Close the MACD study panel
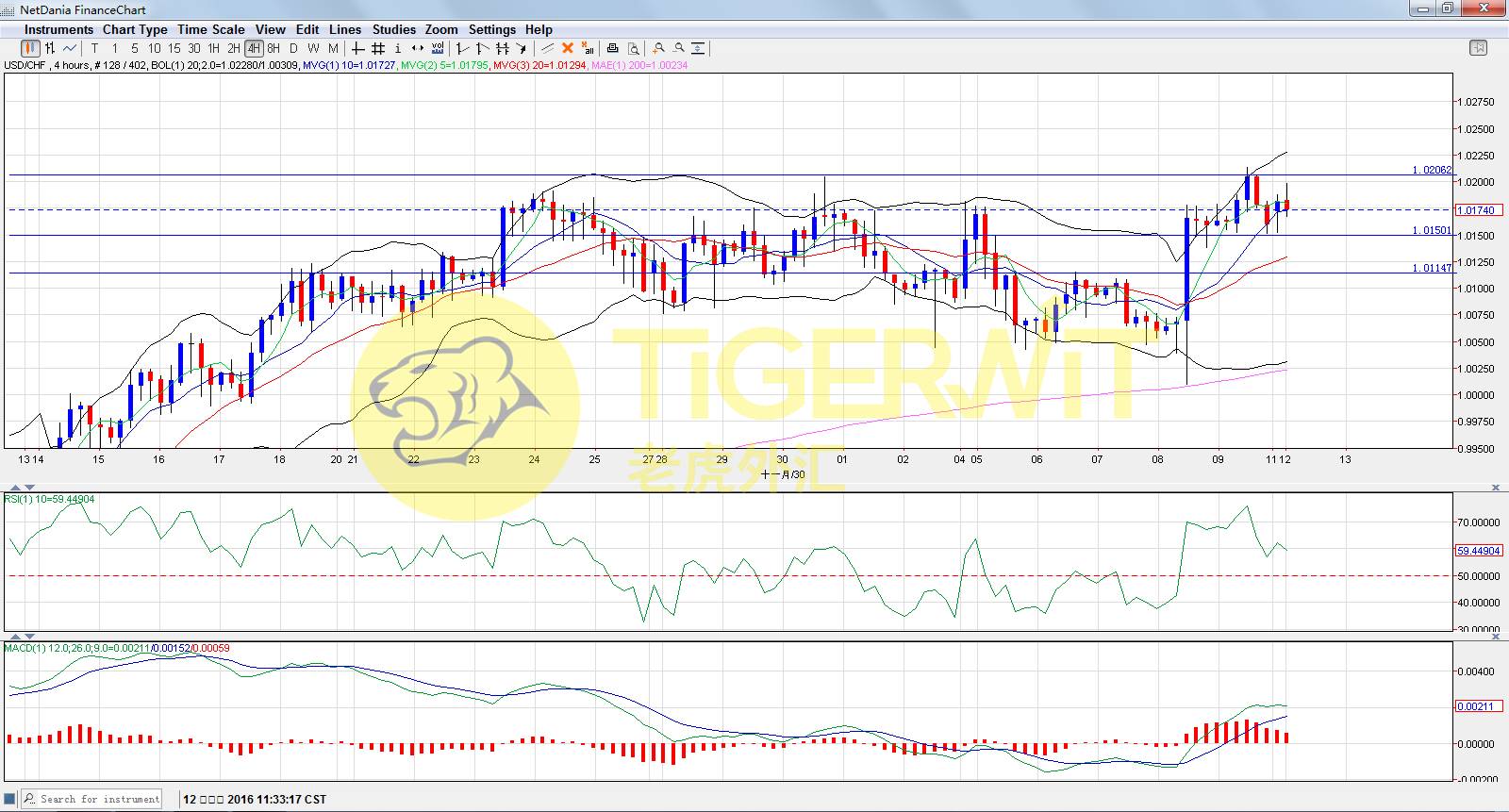This screenshot has height=812, width=1509. click(1495, 638)
